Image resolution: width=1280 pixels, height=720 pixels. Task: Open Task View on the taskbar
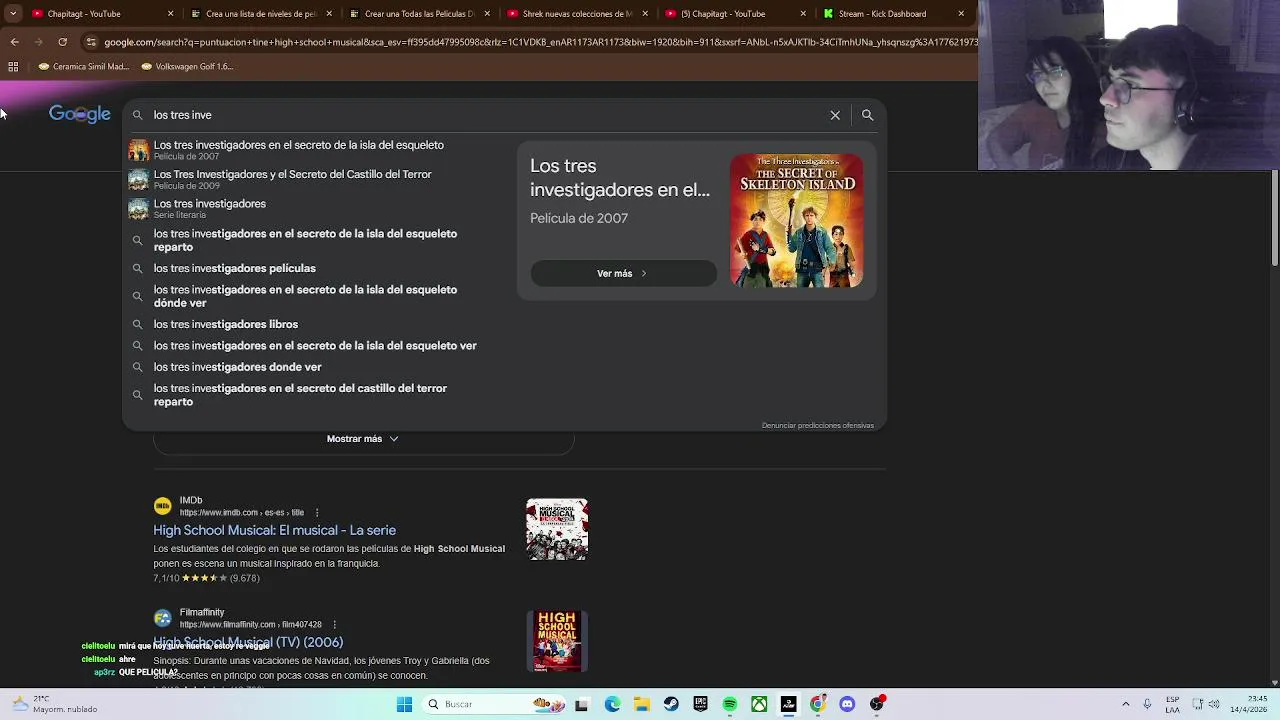pos(581,704)
